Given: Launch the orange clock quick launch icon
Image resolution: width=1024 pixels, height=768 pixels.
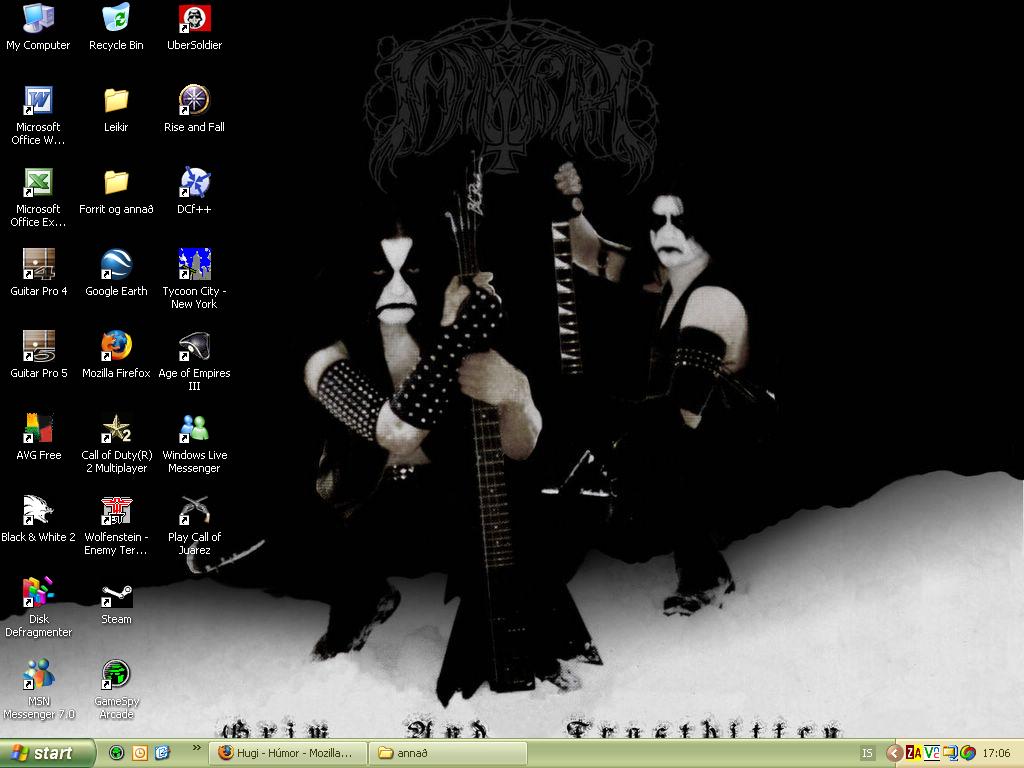Looking at the screenshot, I should tap(140, 753).
